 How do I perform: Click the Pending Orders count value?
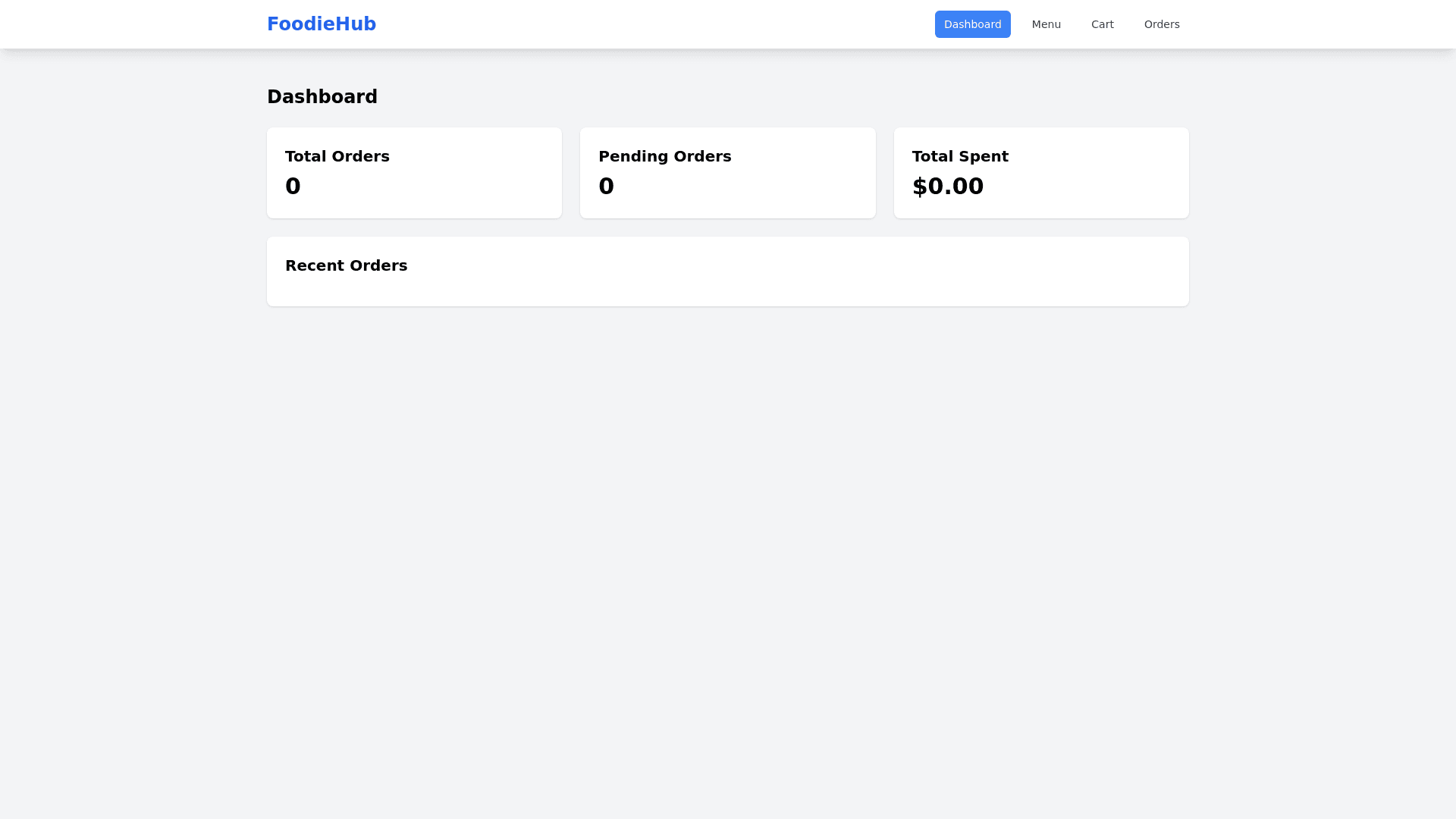tap(606, 187)
